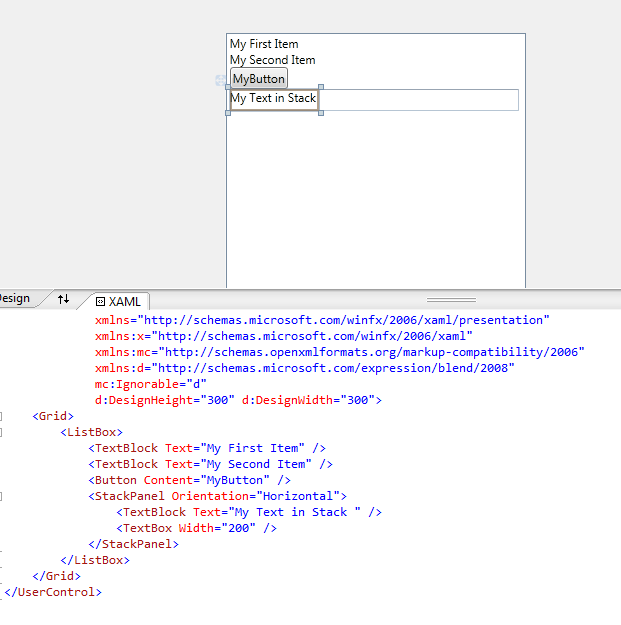Click the xmlns:mc namespace line
The height and width of the screenshot is (625, 621).
click(x=340, y=352)
